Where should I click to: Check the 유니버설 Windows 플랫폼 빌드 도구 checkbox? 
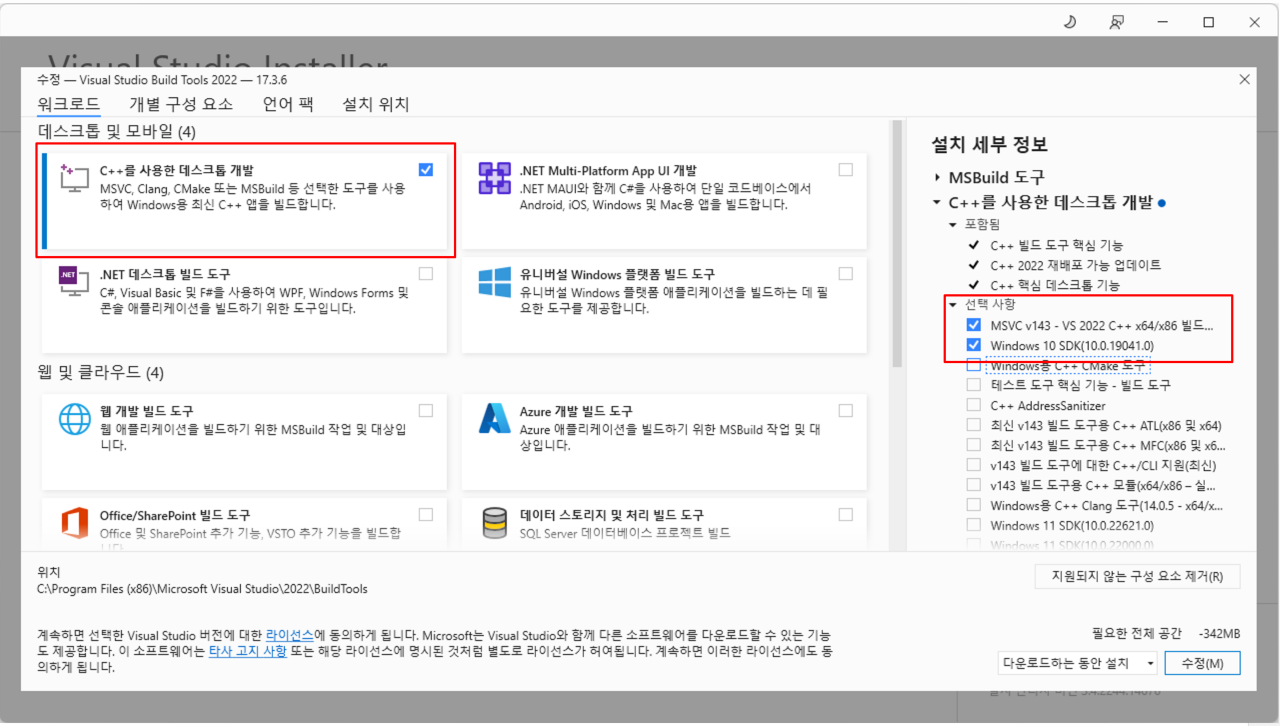click(x=846, y=273)
